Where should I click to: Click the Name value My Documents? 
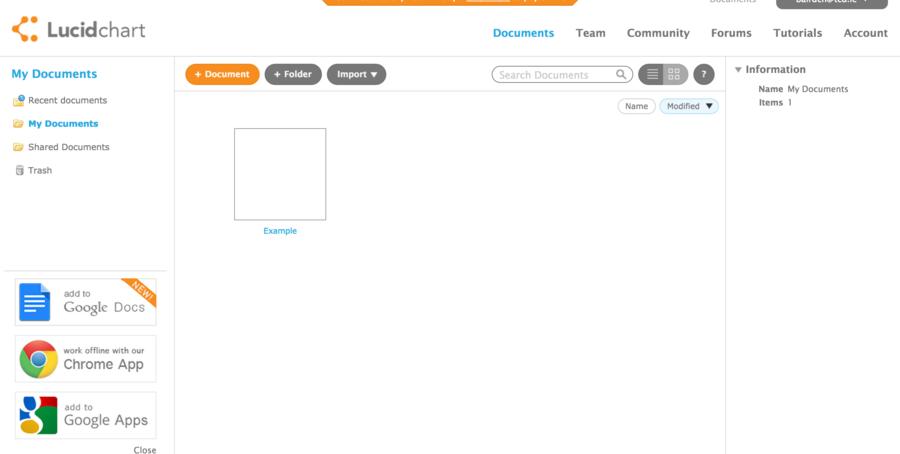click(817, 89)
